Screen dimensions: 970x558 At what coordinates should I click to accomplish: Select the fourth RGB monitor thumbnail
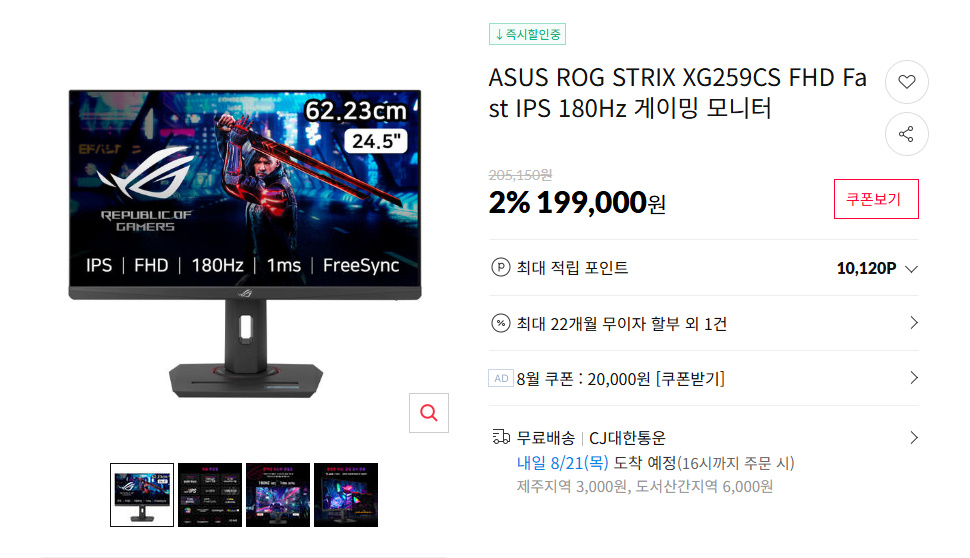[x=346, y=495]
